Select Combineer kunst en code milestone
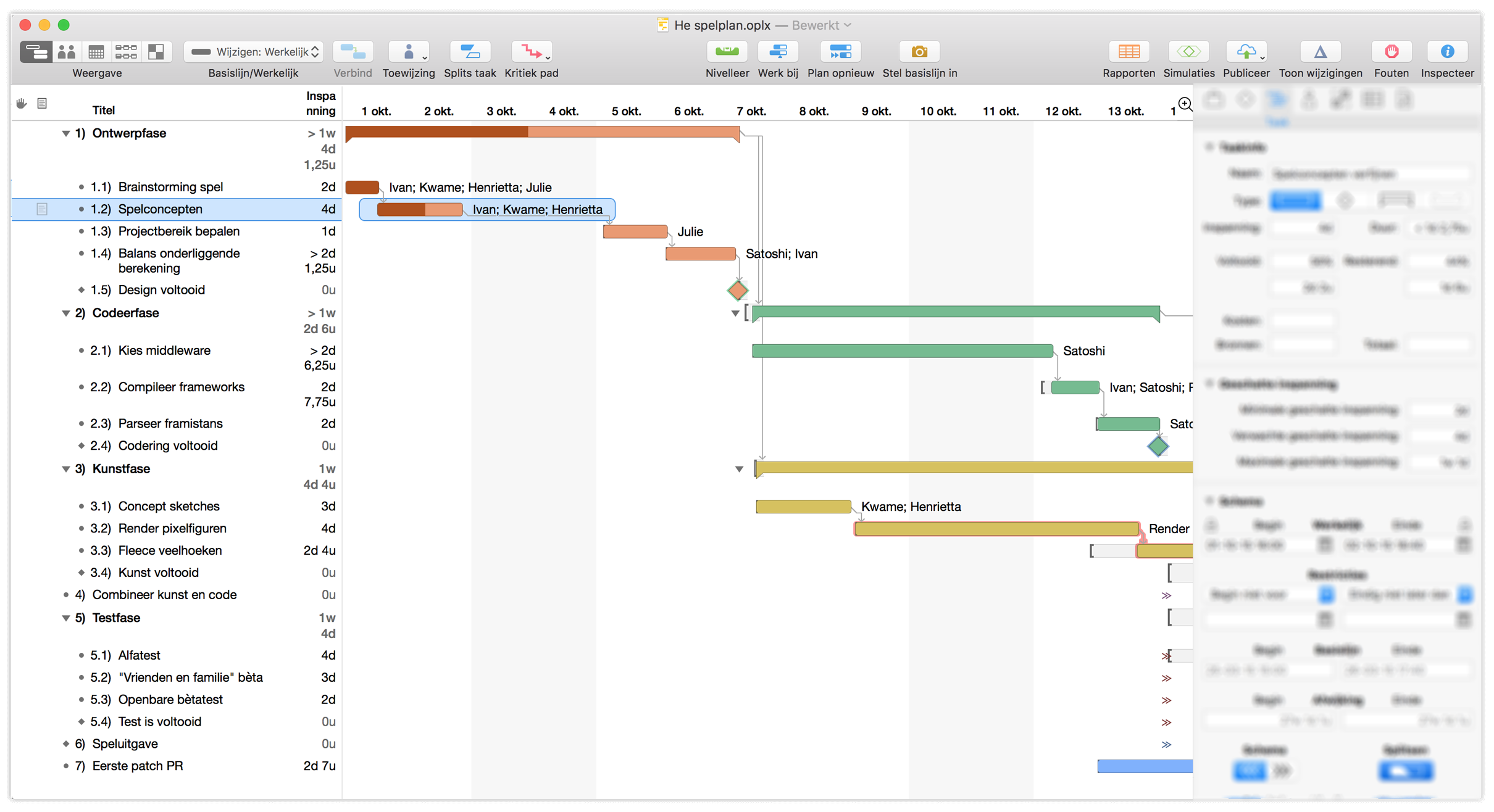The height and width of the screenshot is (812, 1494). [164, 595]
